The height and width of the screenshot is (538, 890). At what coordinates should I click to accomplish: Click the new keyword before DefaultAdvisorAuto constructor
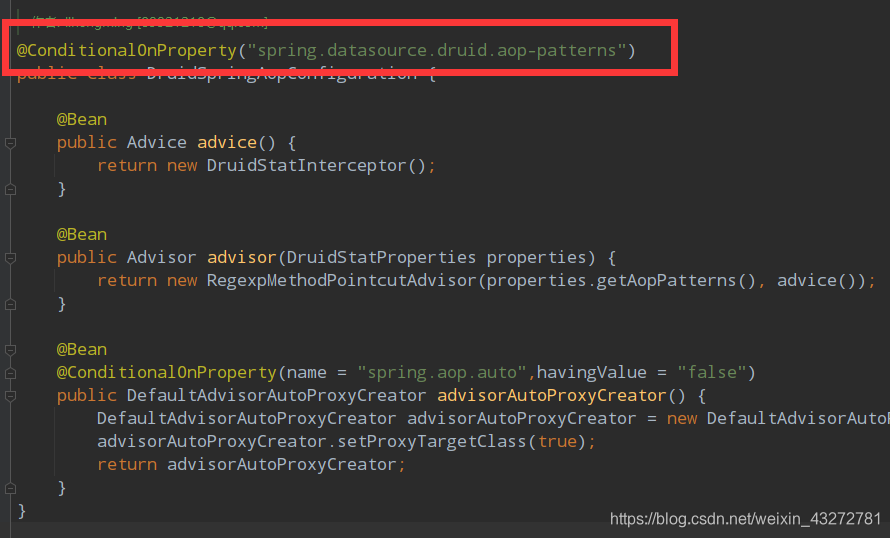(682, 419)
